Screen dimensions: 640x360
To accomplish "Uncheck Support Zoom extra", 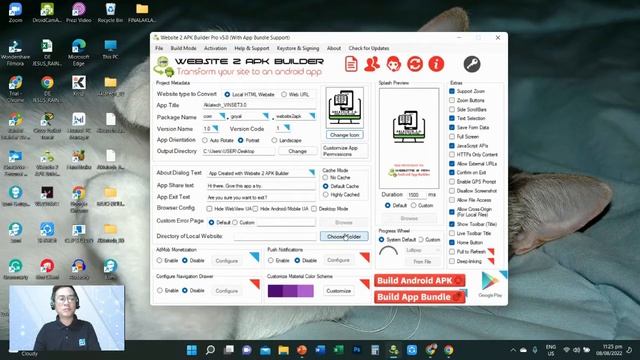I will (x=452, y=91).
